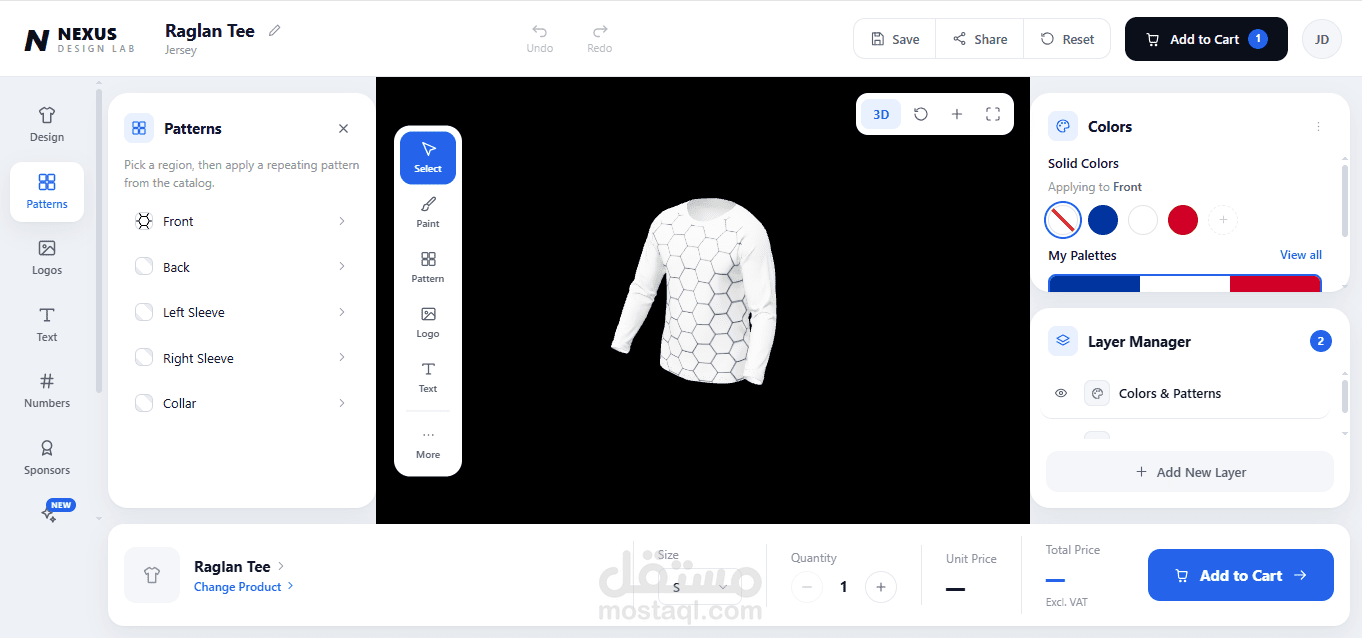Image resolution: width=1362 pixels, height=638 pixels.
Task: Edit the Raglan Tee name with pencil icon
Action: pyautogui.click(x=275, y=30)
